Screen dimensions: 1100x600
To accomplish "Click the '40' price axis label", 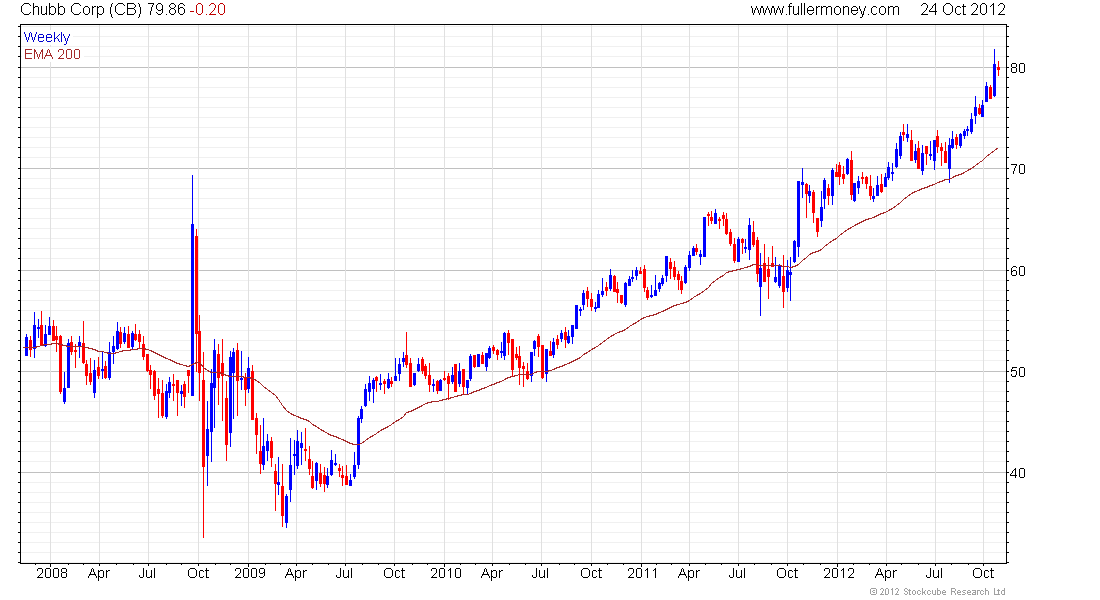I will click(1017, 473).
